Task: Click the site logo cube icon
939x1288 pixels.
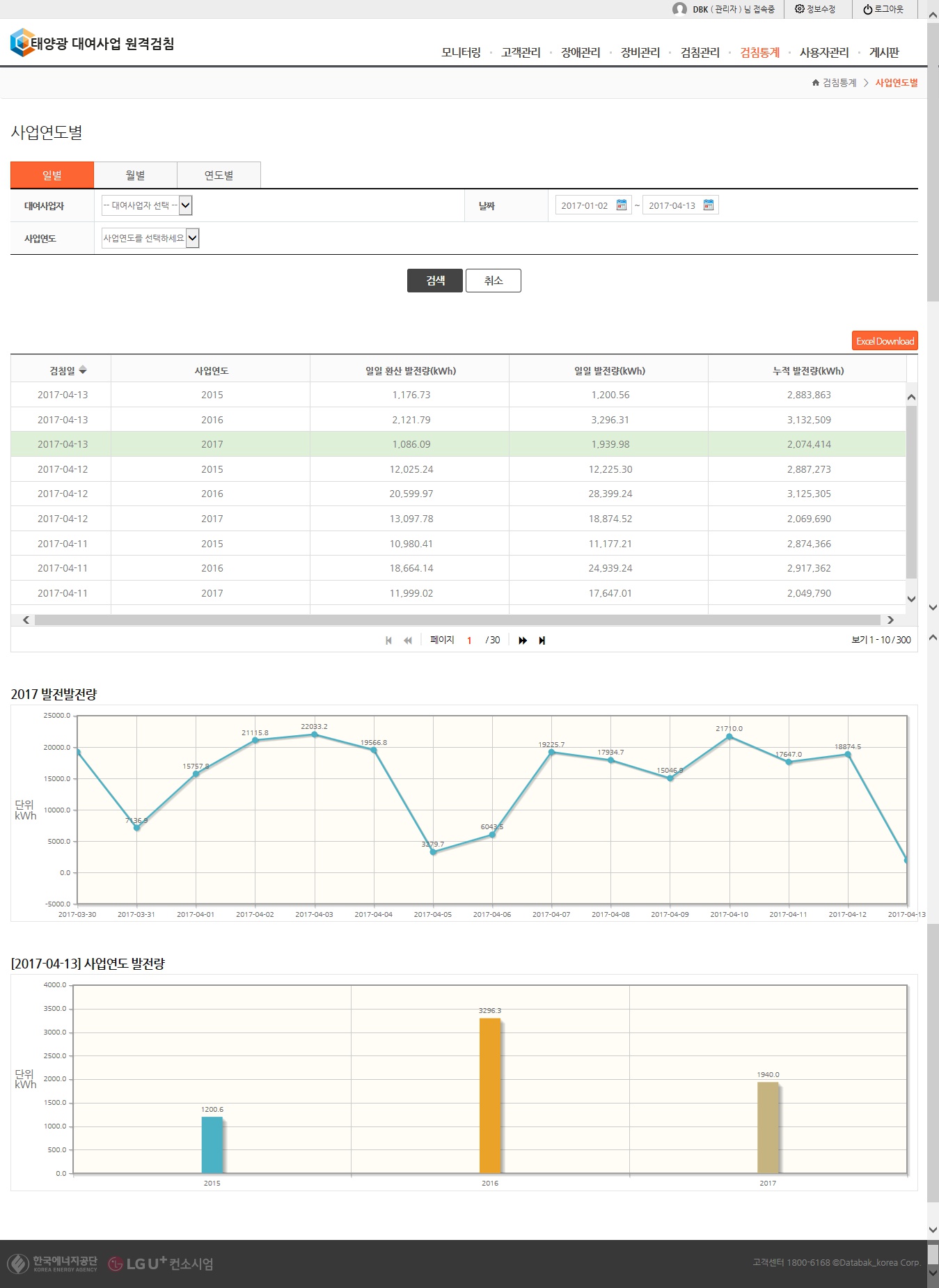Action: click(x=22, y=42)
